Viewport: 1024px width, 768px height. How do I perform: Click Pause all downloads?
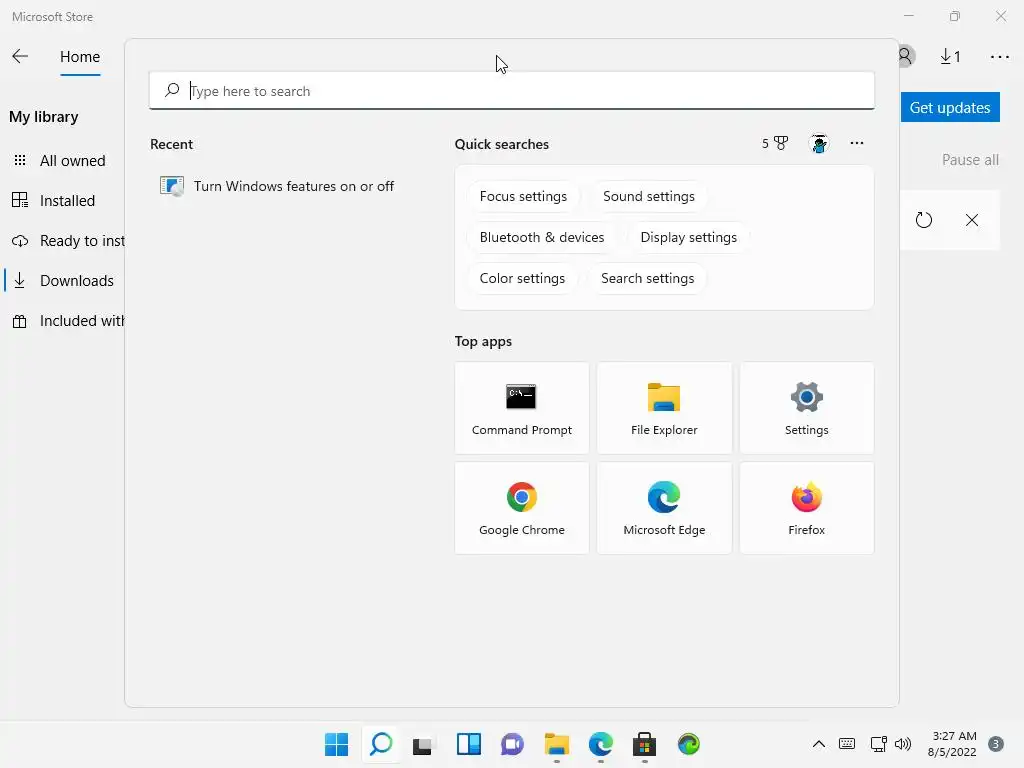[x=970, y=160]
